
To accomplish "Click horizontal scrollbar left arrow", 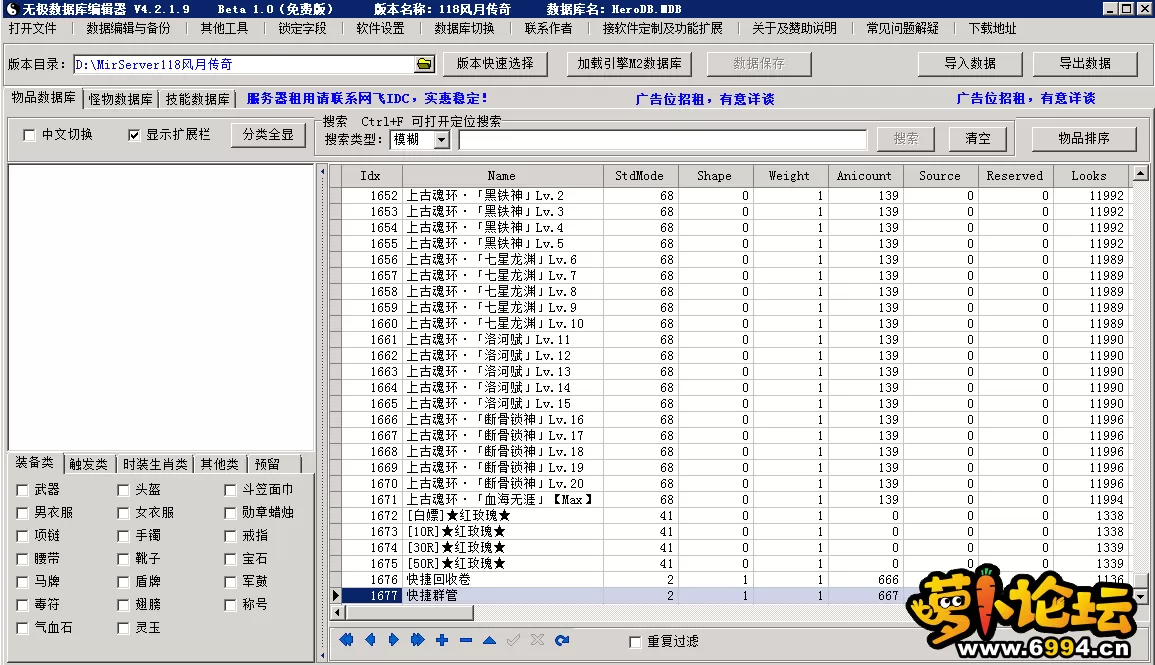I will coord(337,613).
